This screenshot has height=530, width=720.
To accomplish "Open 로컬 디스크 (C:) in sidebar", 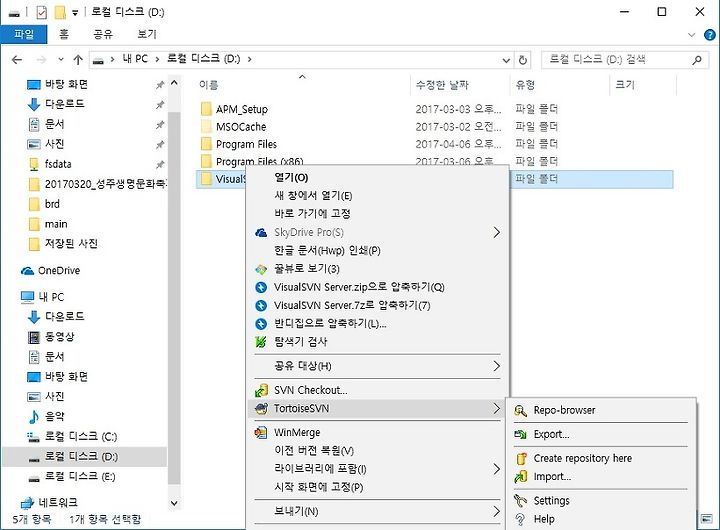I will tap(81, 436).
